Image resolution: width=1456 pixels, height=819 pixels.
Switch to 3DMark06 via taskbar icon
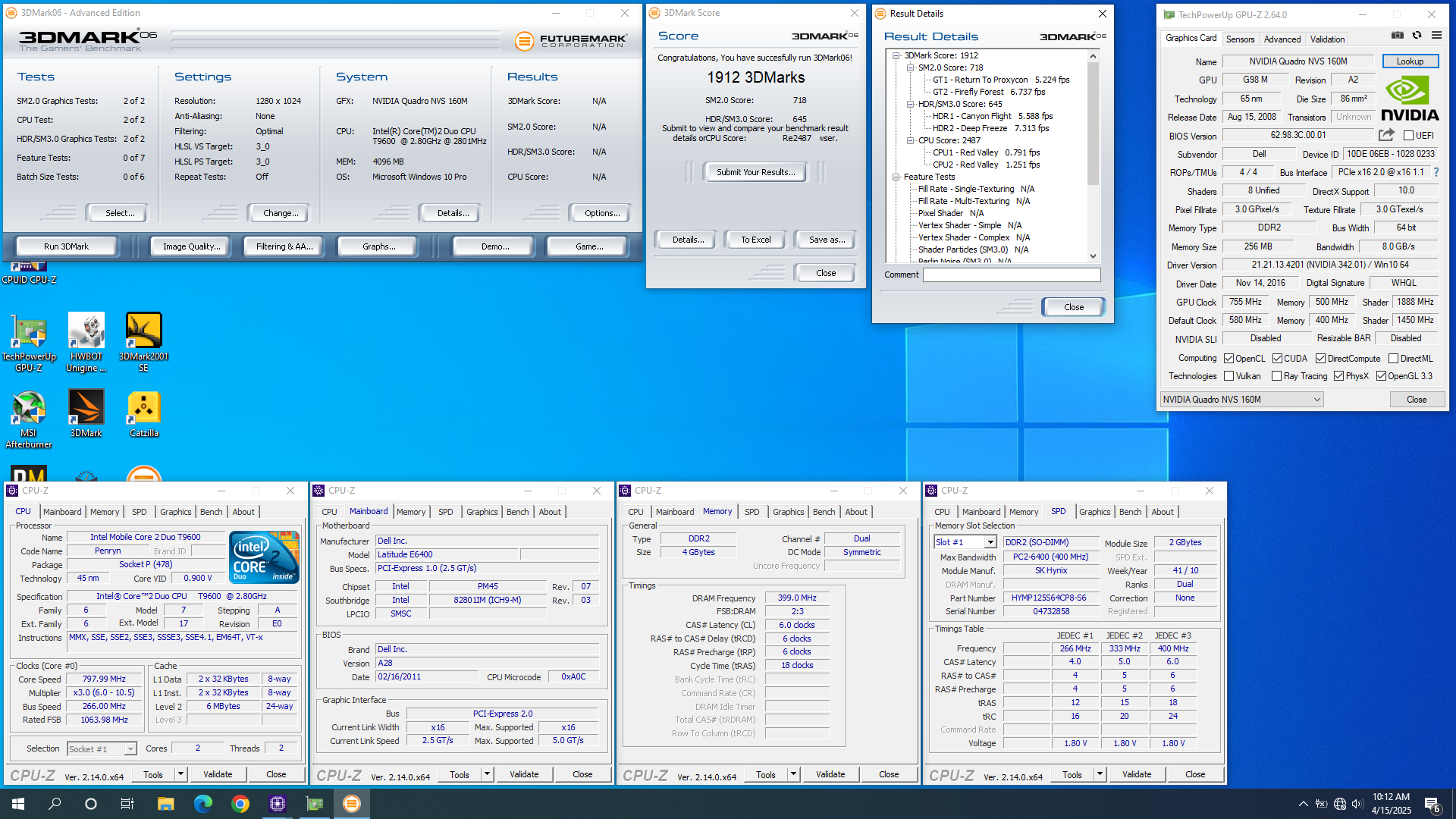351,804
